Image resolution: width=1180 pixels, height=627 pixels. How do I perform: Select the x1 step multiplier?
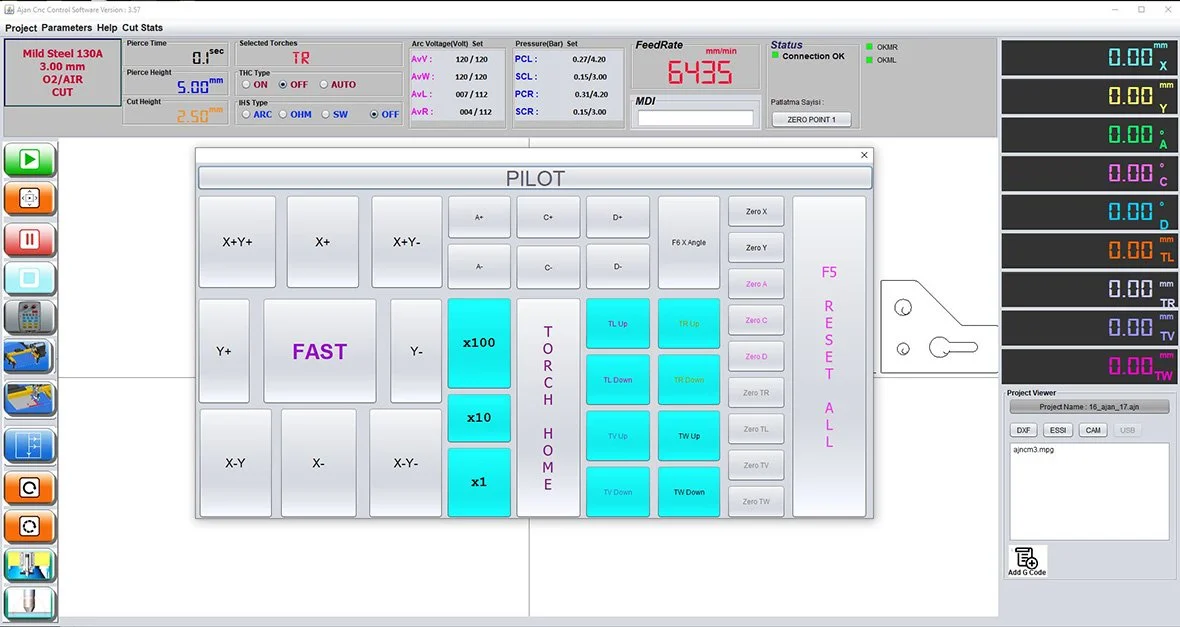point(479,482)
